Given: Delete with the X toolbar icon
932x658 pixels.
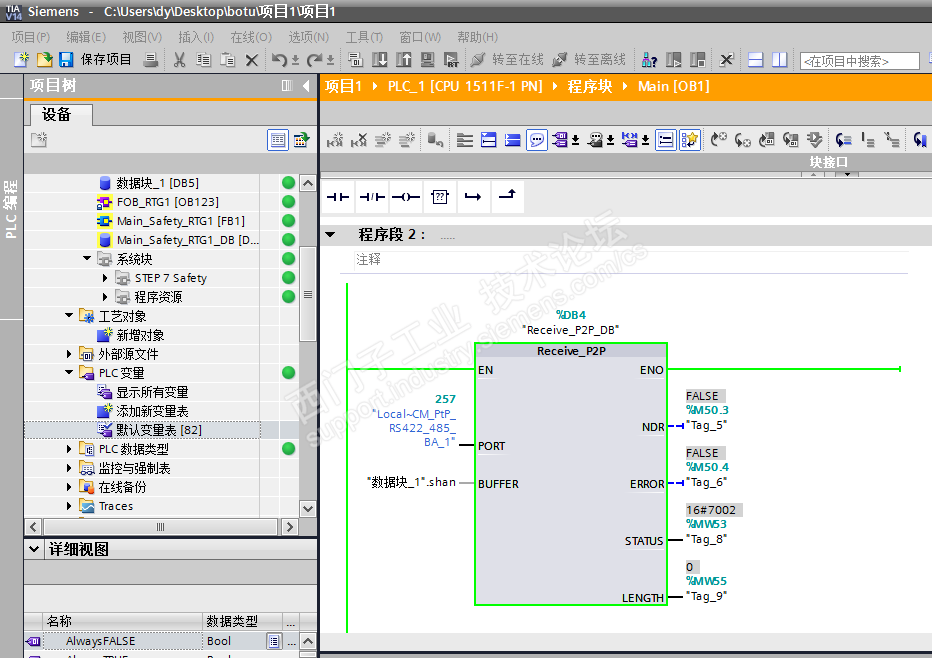Looking at the screenshot, I should 251,59.
